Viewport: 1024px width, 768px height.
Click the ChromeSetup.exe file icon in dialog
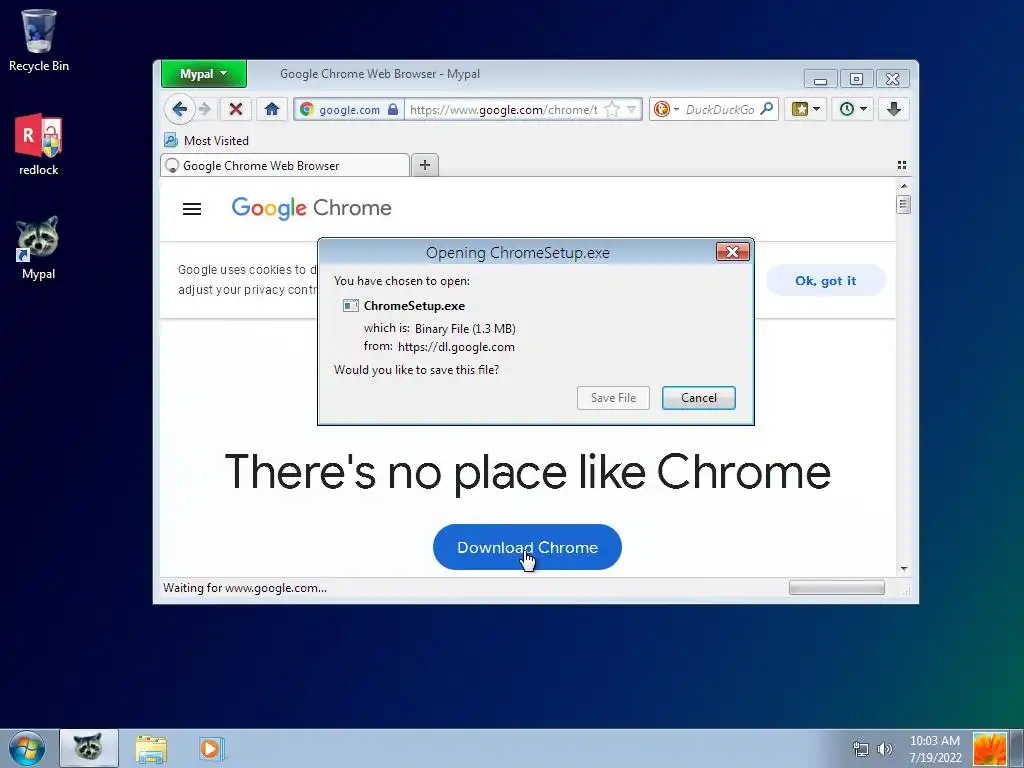point(351,306)
